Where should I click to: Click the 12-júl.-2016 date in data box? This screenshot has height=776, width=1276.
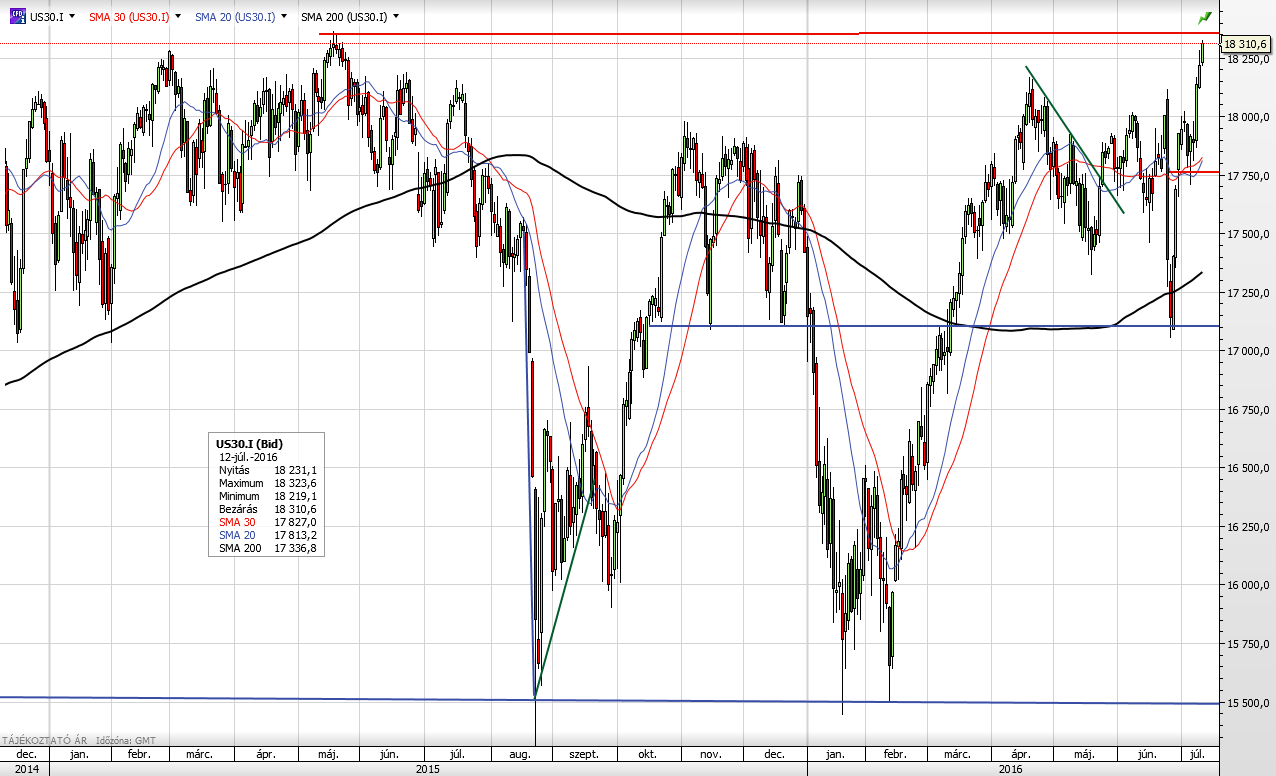click(x=248, y=457)
